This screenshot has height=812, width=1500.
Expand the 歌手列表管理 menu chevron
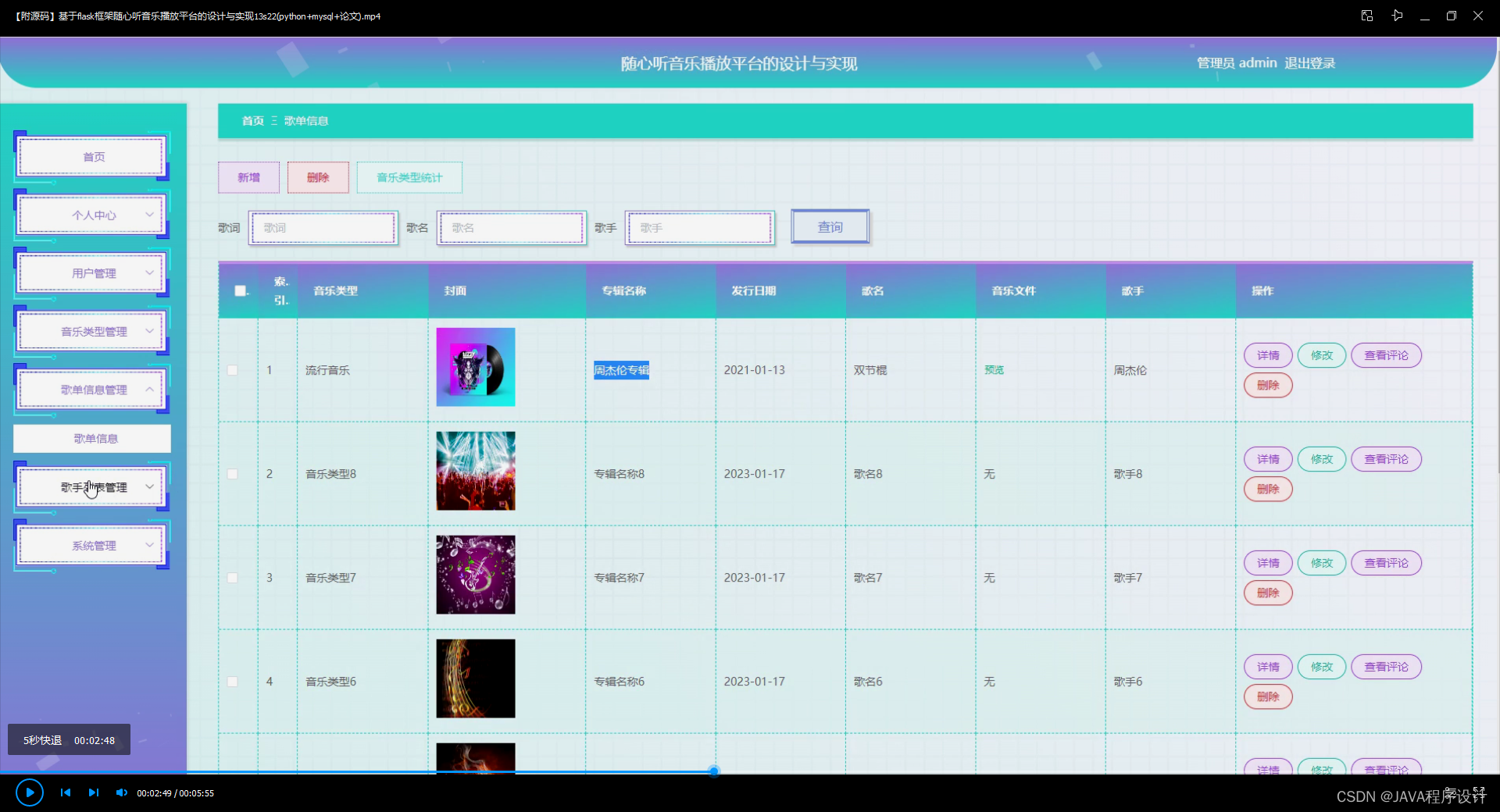coord(149,487)
